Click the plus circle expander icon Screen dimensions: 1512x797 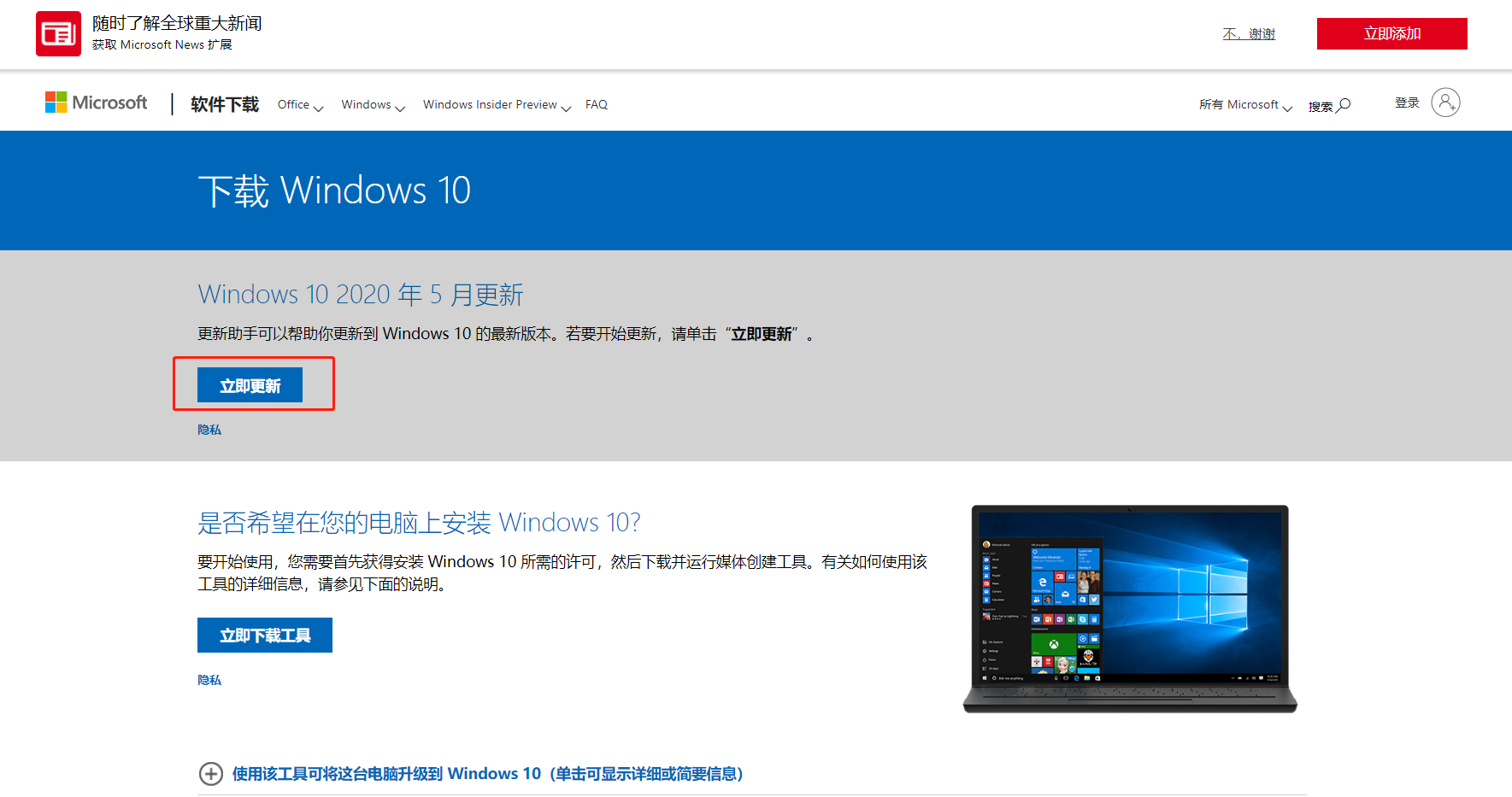click(211, 774)
